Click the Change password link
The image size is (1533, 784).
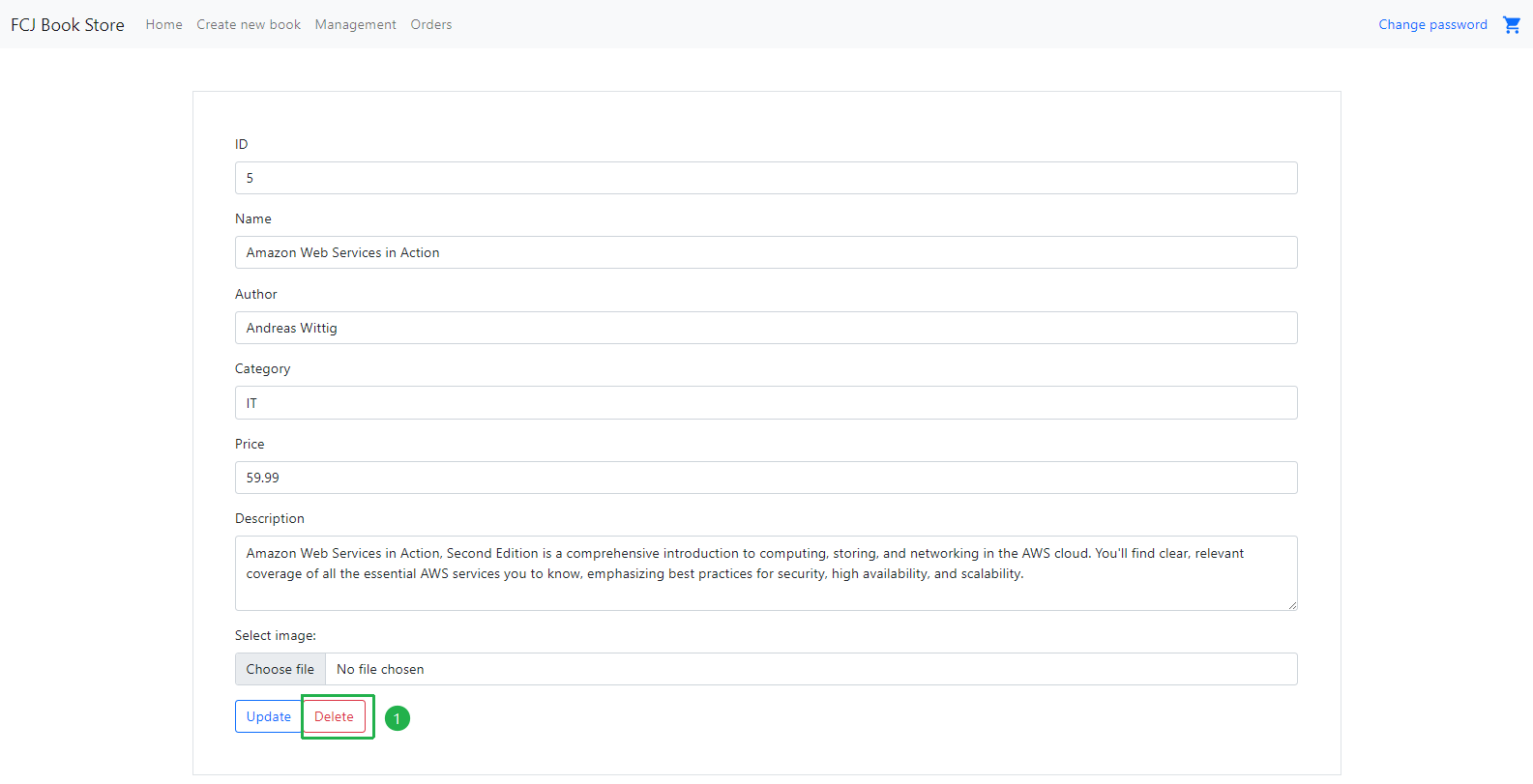point(1432,24)
